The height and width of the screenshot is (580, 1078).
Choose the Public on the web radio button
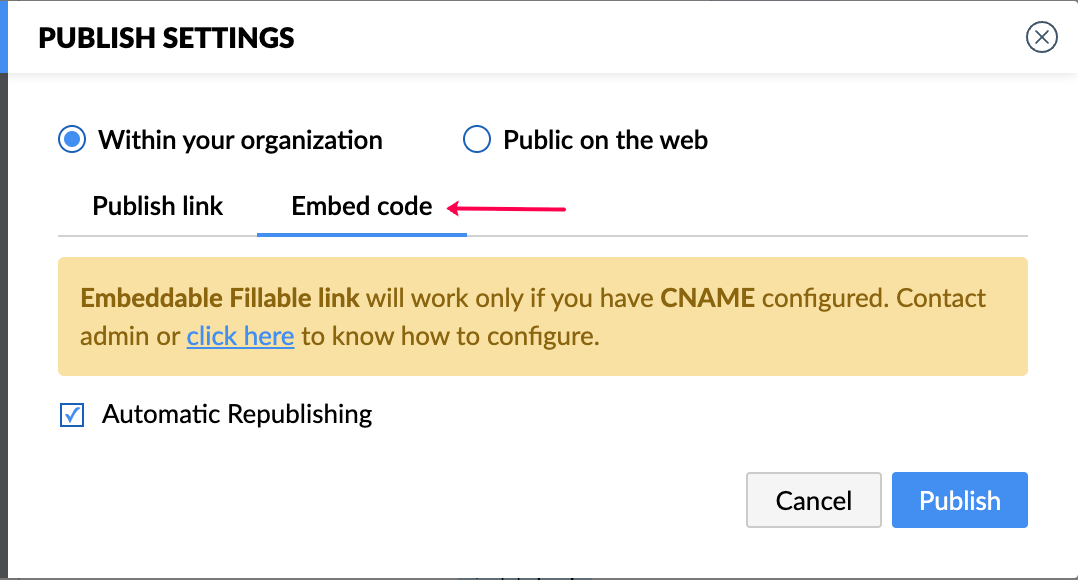pos(477,140)
